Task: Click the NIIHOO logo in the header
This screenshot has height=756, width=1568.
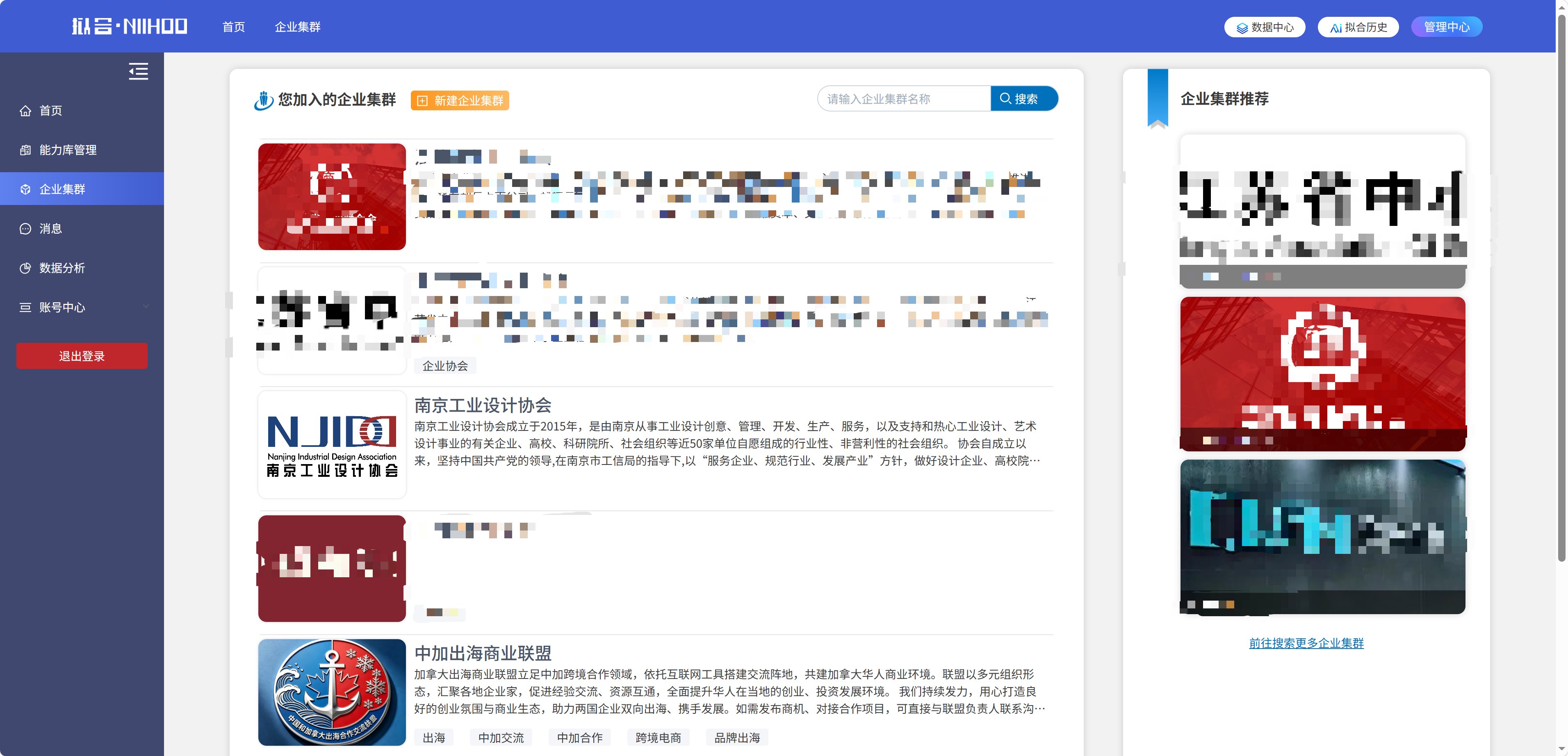Action: (x=130, y=26)
